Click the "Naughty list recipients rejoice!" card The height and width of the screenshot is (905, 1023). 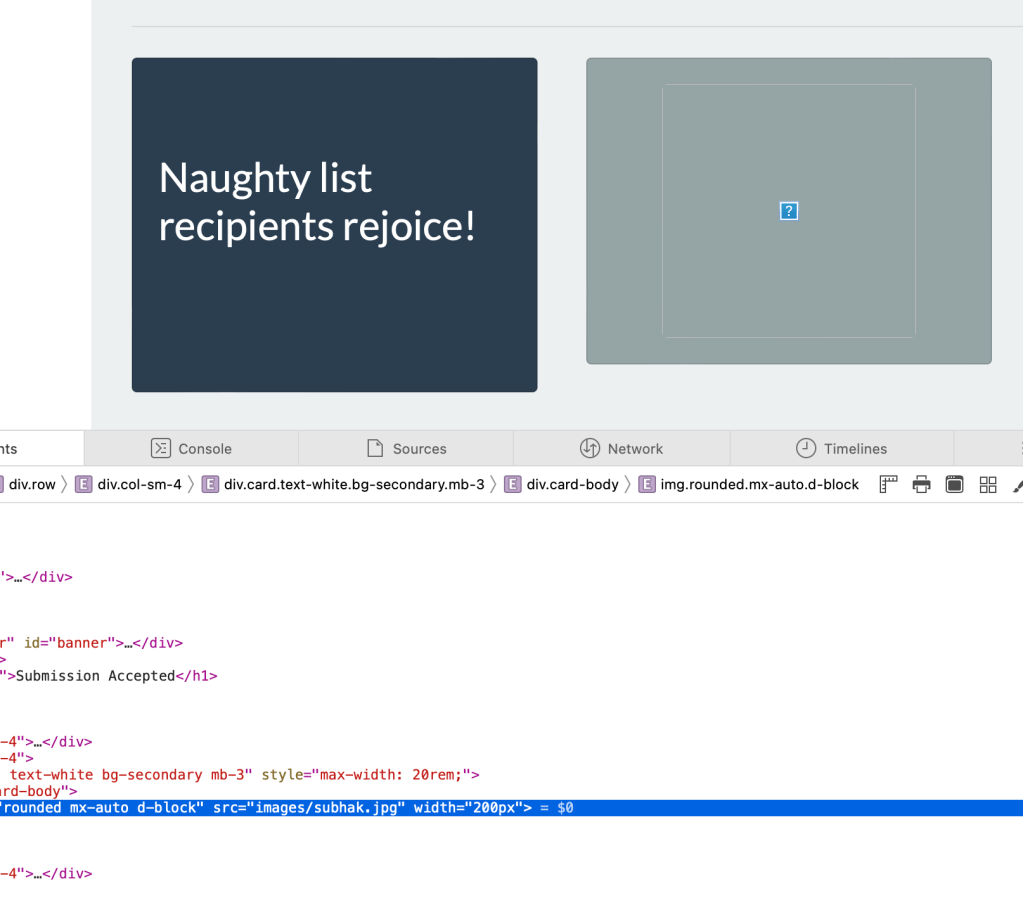click(334, 225)
